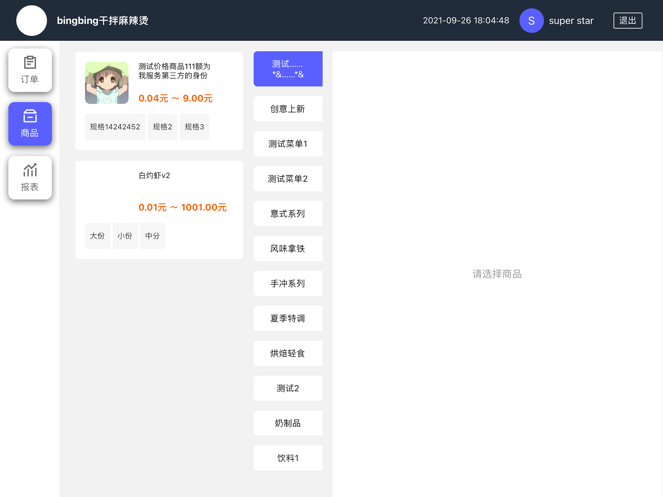Open the 订单 orders sidebar icon

coord(30,70)
